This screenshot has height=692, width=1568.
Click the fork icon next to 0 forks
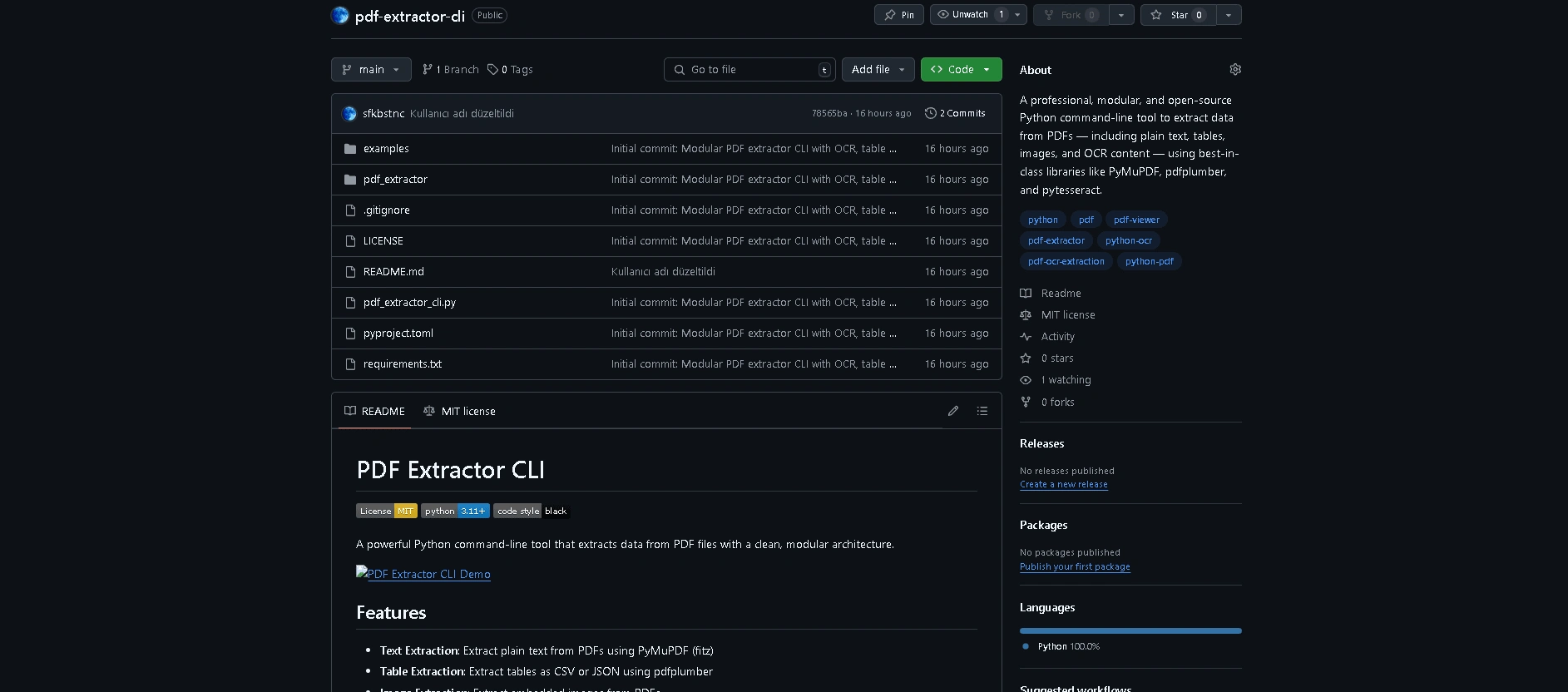coord(1026,403)
